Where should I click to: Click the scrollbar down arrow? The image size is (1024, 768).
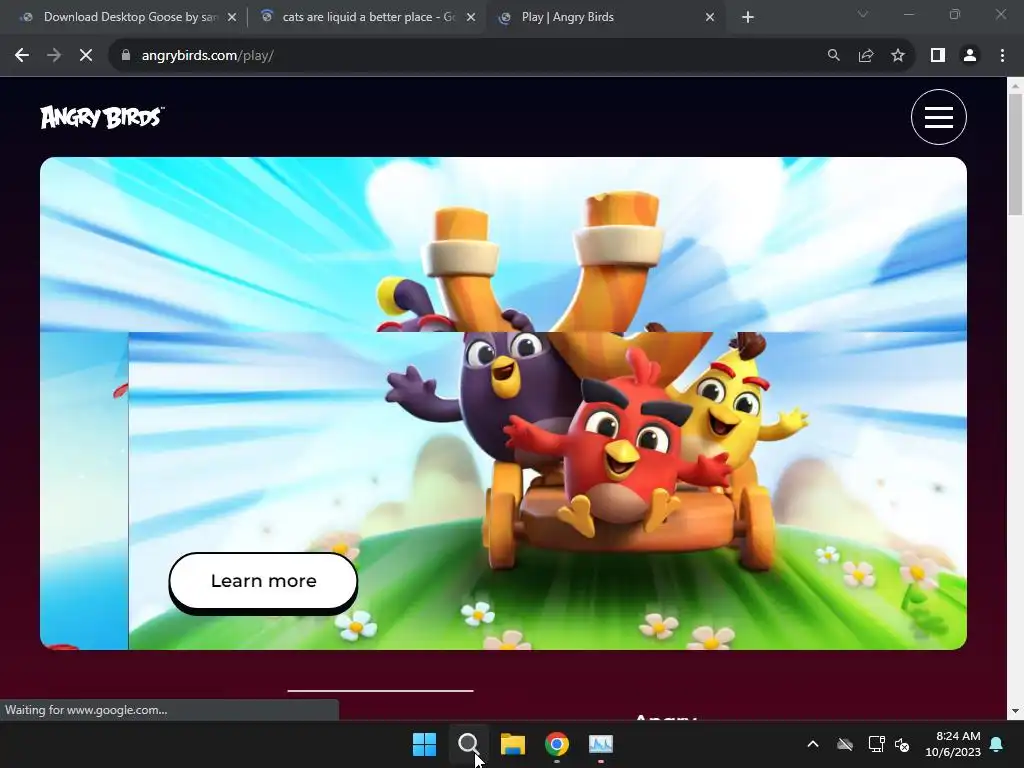(x=1015, y=711)
